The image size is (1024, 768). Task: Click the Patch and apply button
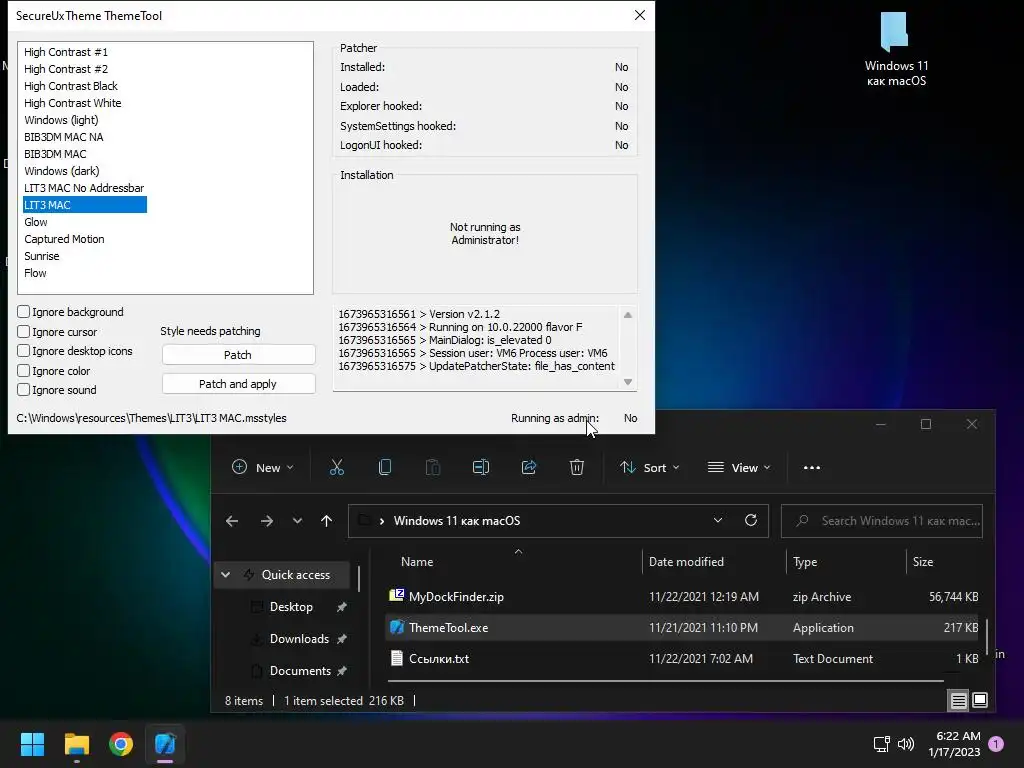point(238,384)
